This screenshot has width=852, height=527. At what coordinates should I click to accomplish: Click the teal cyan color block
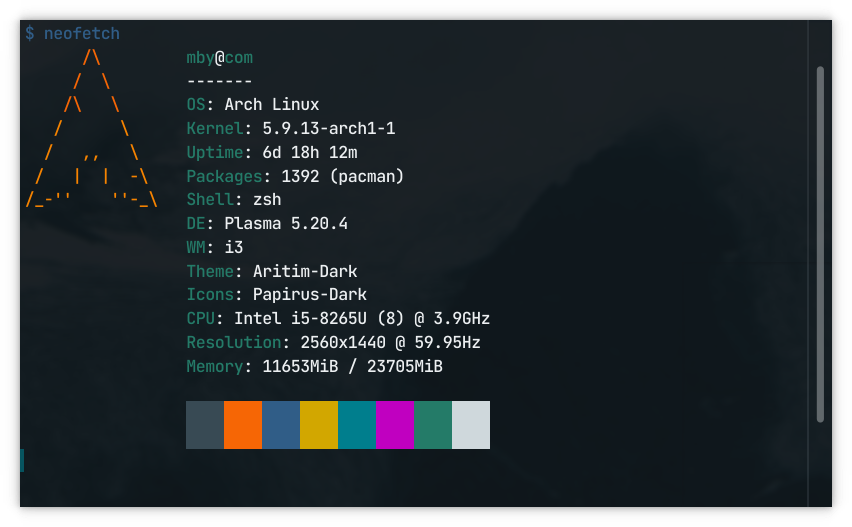tap(357, 425)
